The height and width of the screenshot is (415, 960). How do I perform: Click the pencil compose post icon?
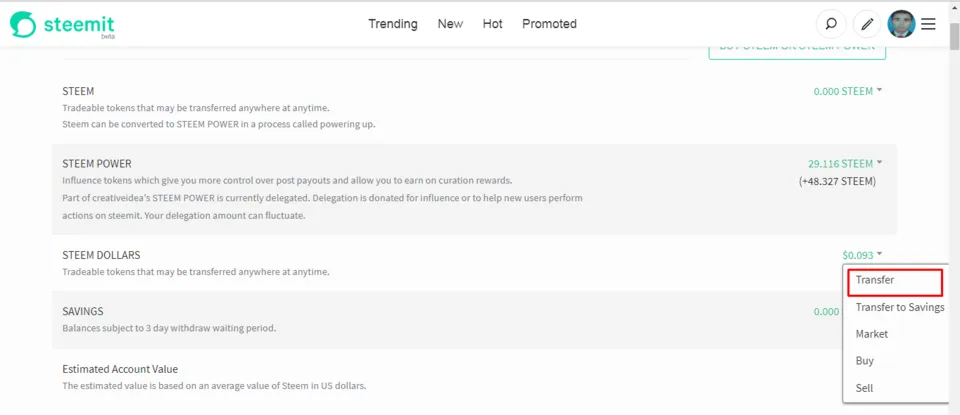click(866, 24)
